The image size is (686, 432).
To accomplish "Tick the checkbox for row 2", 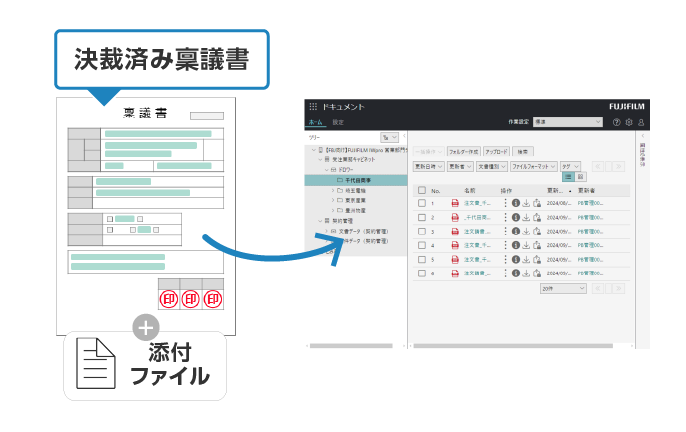I will click(422, 217).
